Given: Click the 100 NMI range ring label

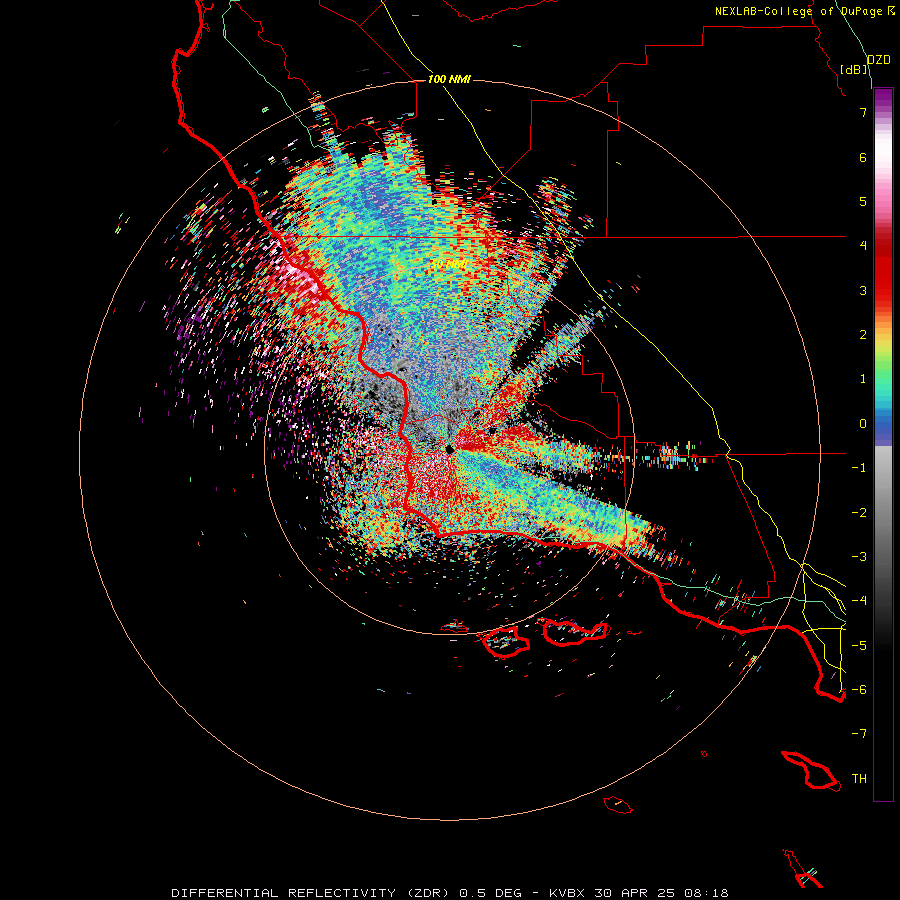Looking at the screenshot, I should 449,79.
